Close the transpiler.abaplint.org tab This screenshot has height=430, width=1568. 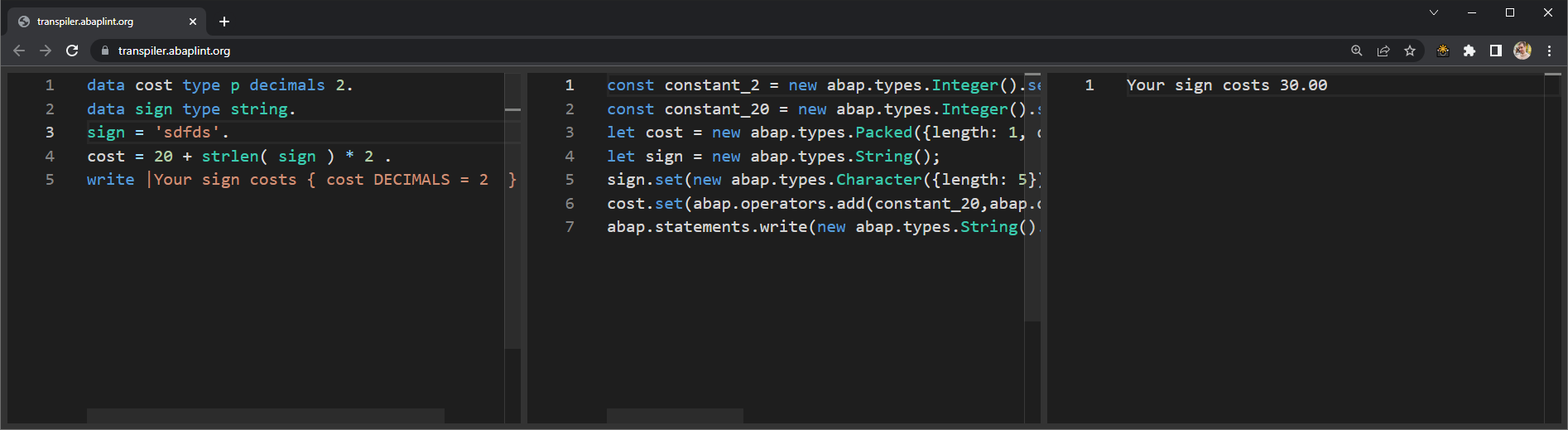pyautogui.click(x=193, y=22)
